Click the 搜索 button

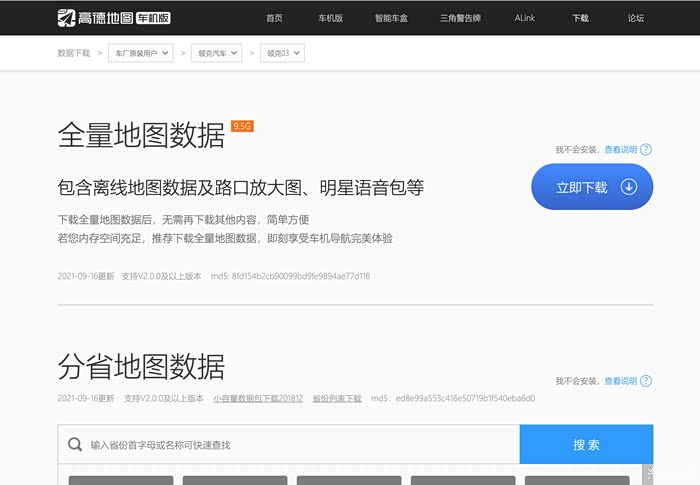[586, 444]
